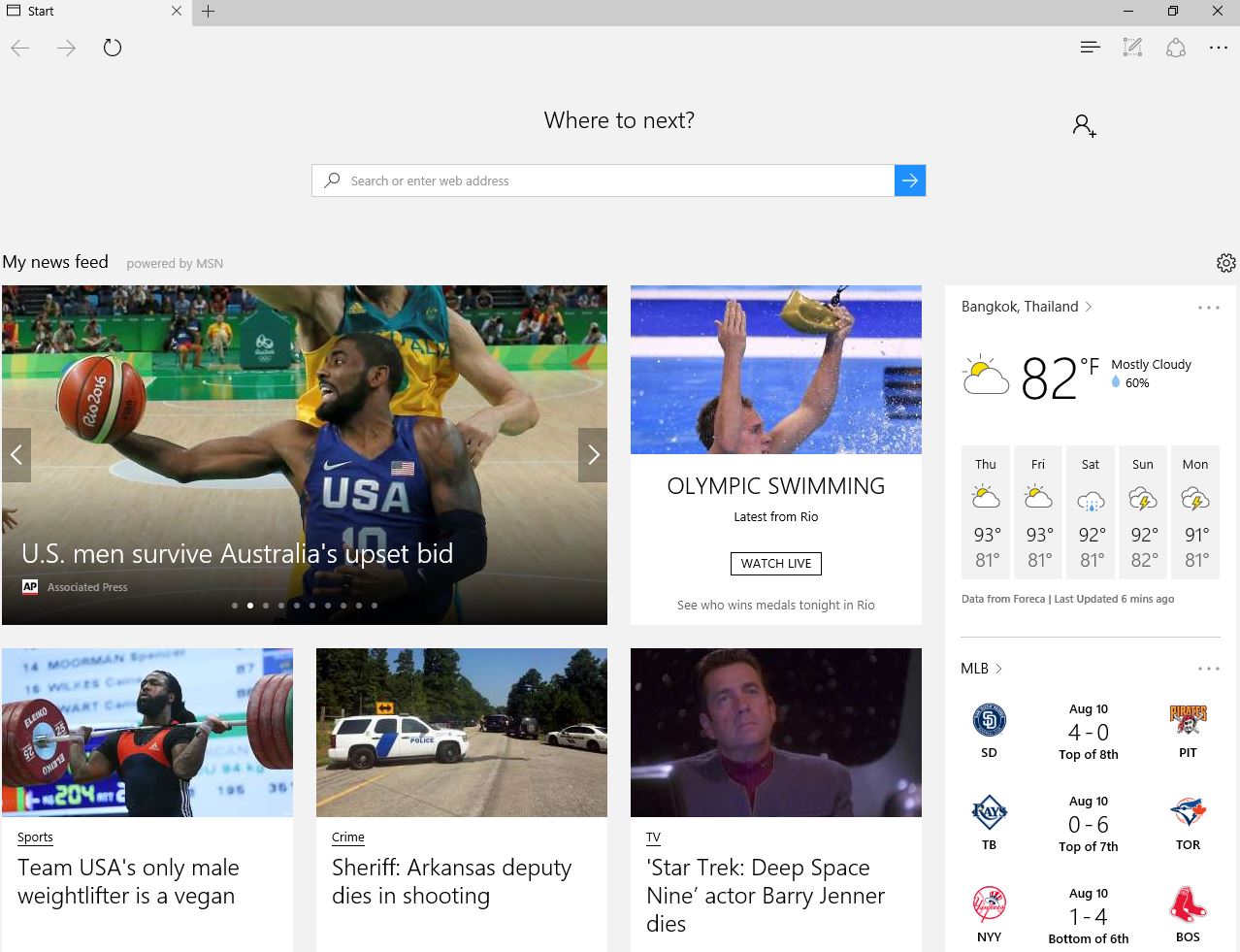
Task: Open the TV category link
Action: pyautogui.click(x=653, y=837)
